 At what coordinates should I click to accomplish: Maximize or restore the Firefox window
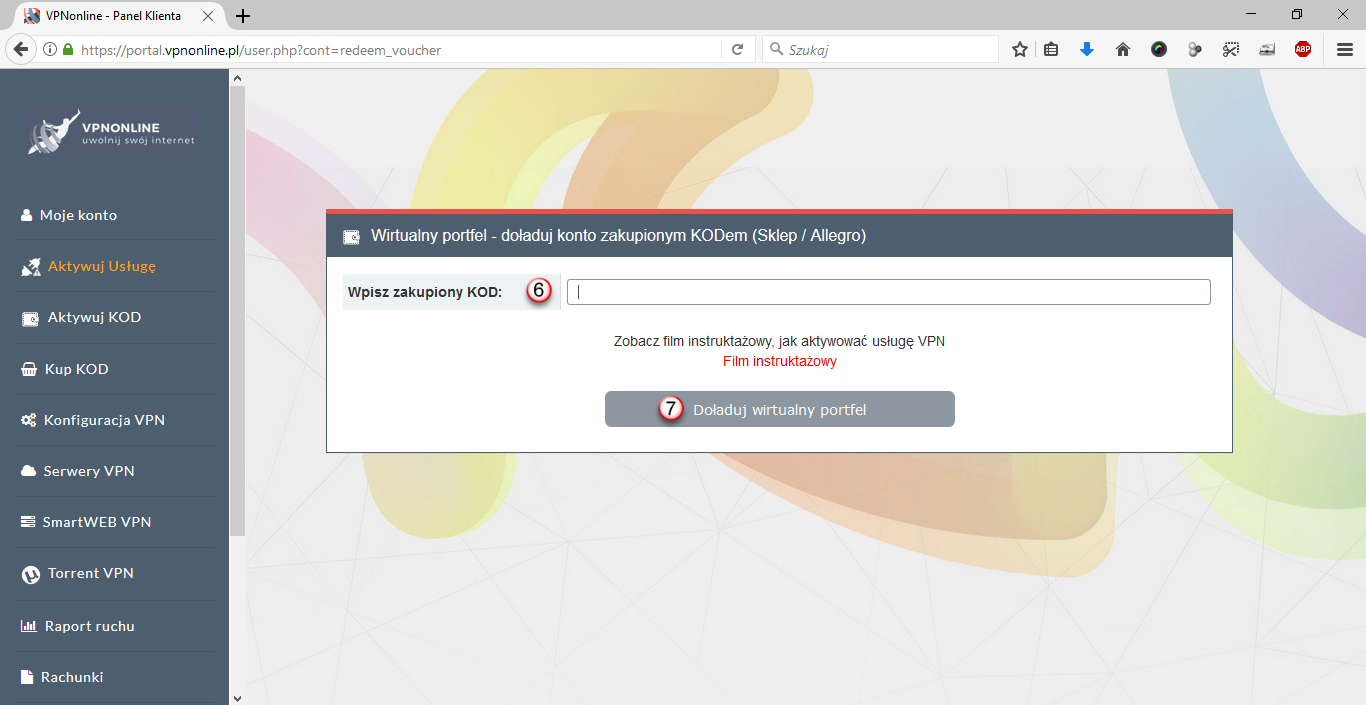pyautogui.click(x=1297, y=14)
